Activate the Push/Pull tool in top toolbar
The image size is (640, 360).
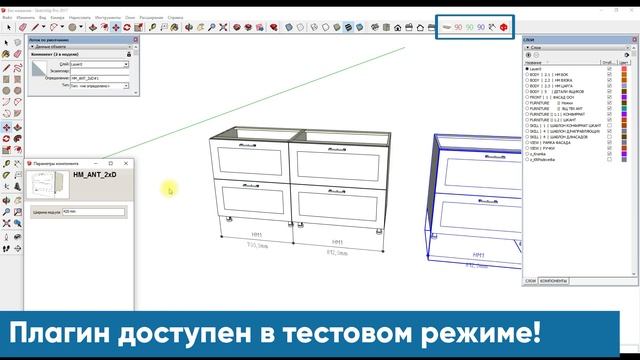click(93, 27)
